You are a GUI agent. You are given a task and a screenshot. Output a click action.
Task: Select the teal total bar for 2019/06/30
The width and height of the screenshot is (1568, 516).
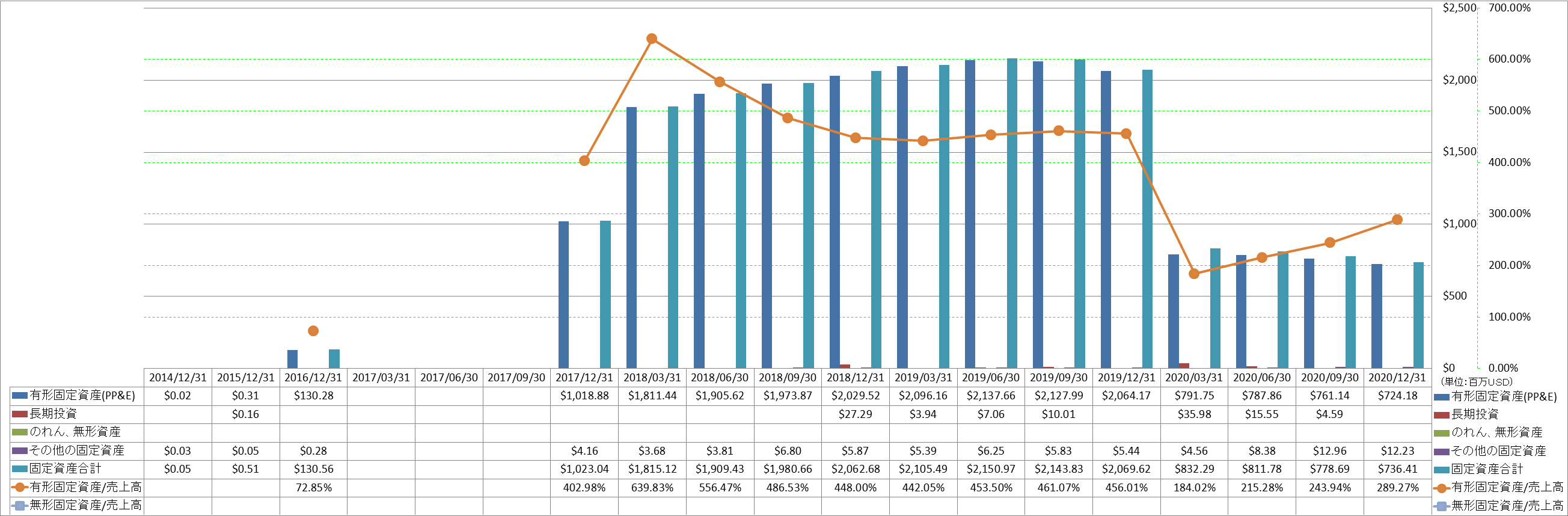pos(1012,213)
